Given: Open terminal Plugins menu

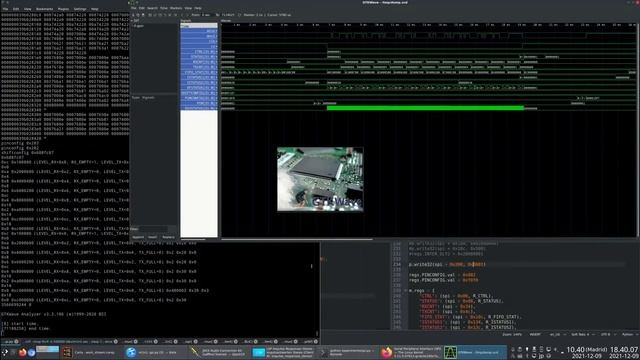Looking at the screenshot, I should click(x=63, y=9).
